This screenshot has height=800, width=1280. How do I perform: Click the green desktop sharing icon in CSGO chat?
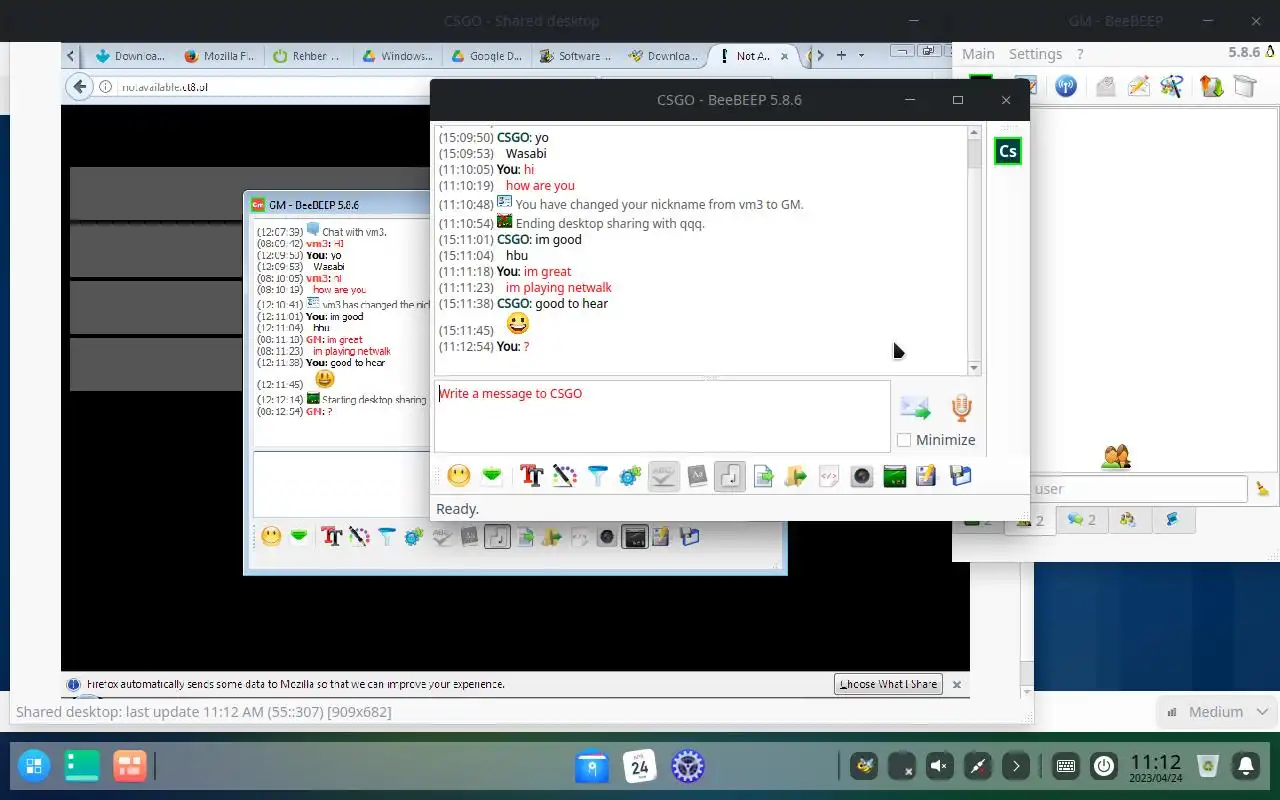pyautogui.click(x=895, y=476)
